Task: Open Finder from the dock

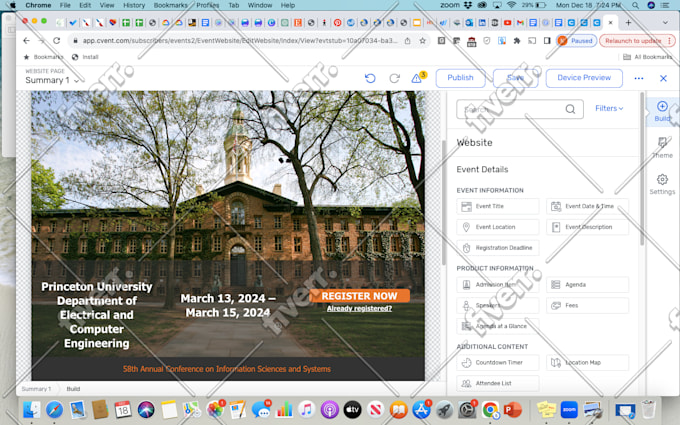Action: click(31, 409)
